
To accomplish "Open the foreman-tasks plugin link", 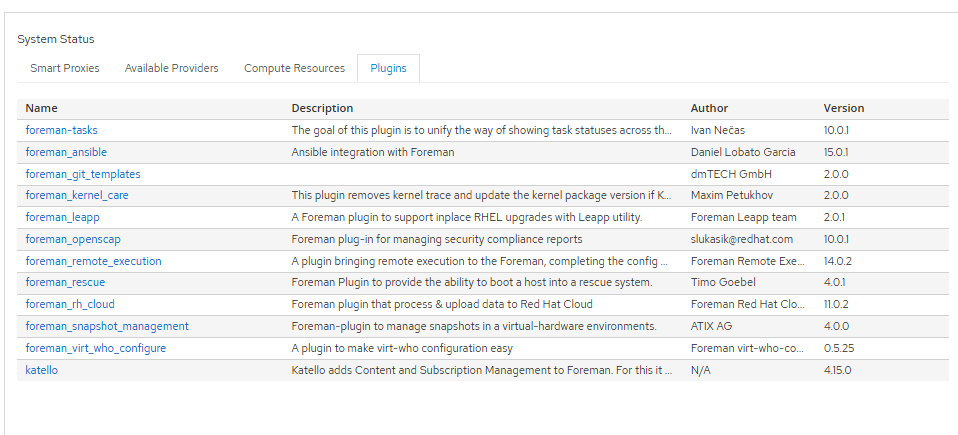I will tap(62, 130).
